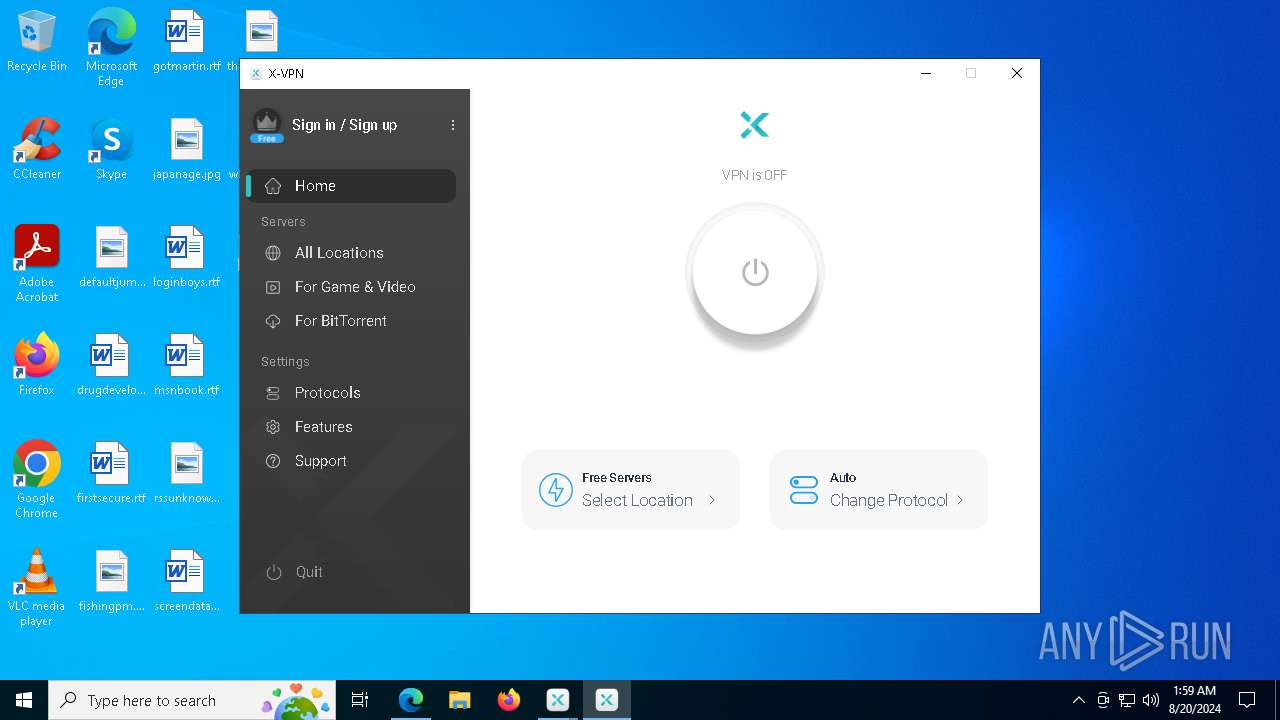Select Adobe Acrobat desktop shortcut

pos(37,264)
